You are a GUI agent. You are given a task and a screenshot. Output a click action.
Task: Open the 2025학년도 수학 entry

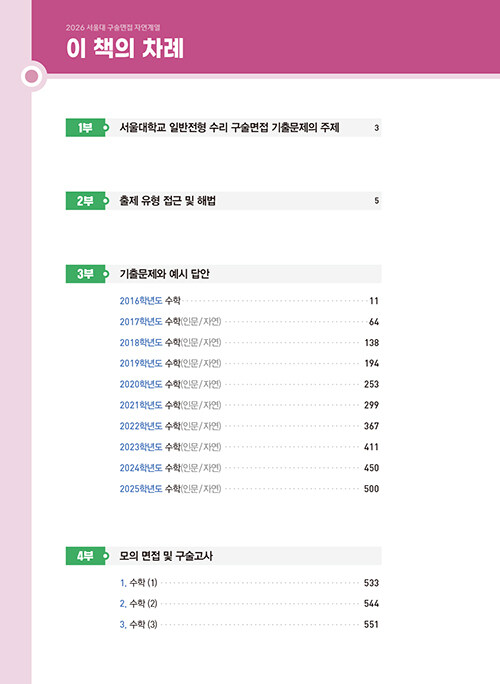click(x=249, y=489)
